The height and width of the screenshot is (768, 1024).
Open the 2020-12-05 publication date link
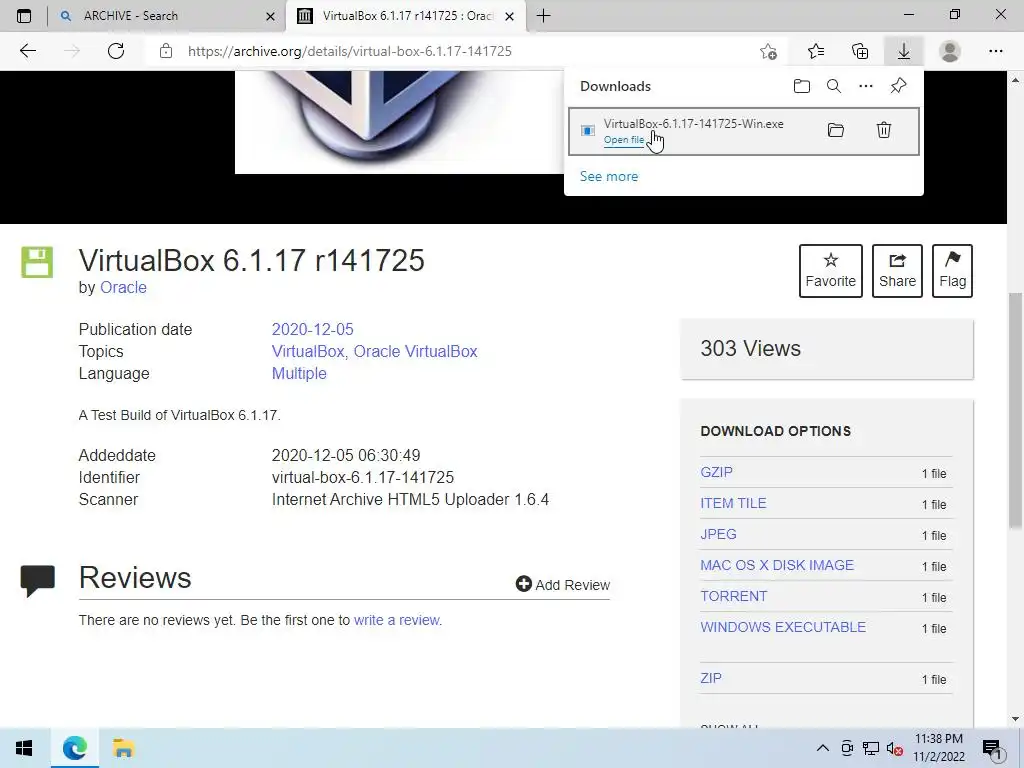[312, 329]
